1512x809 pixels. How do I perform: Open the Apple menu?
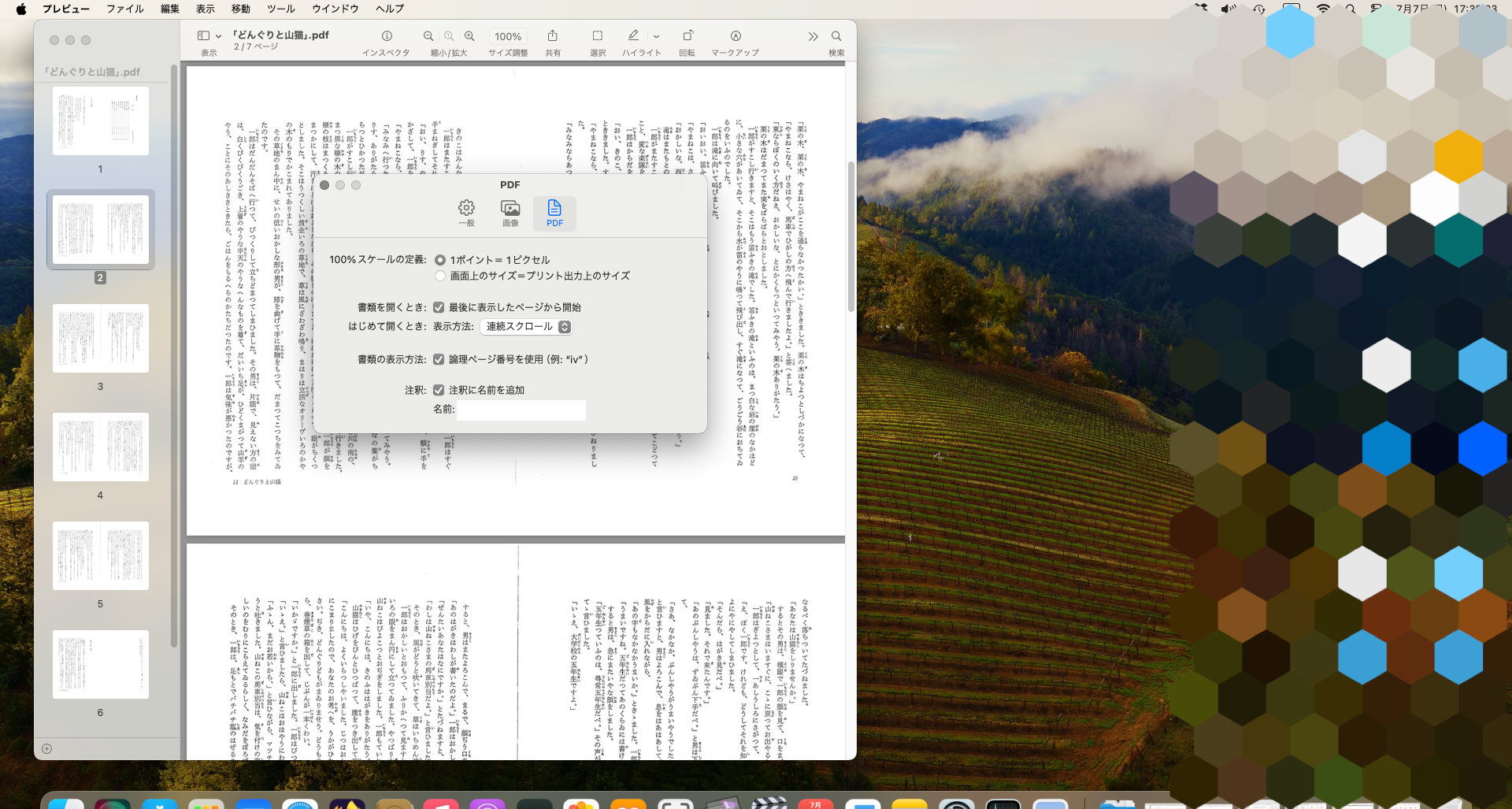pyautogui.click(x=21, y=9)
